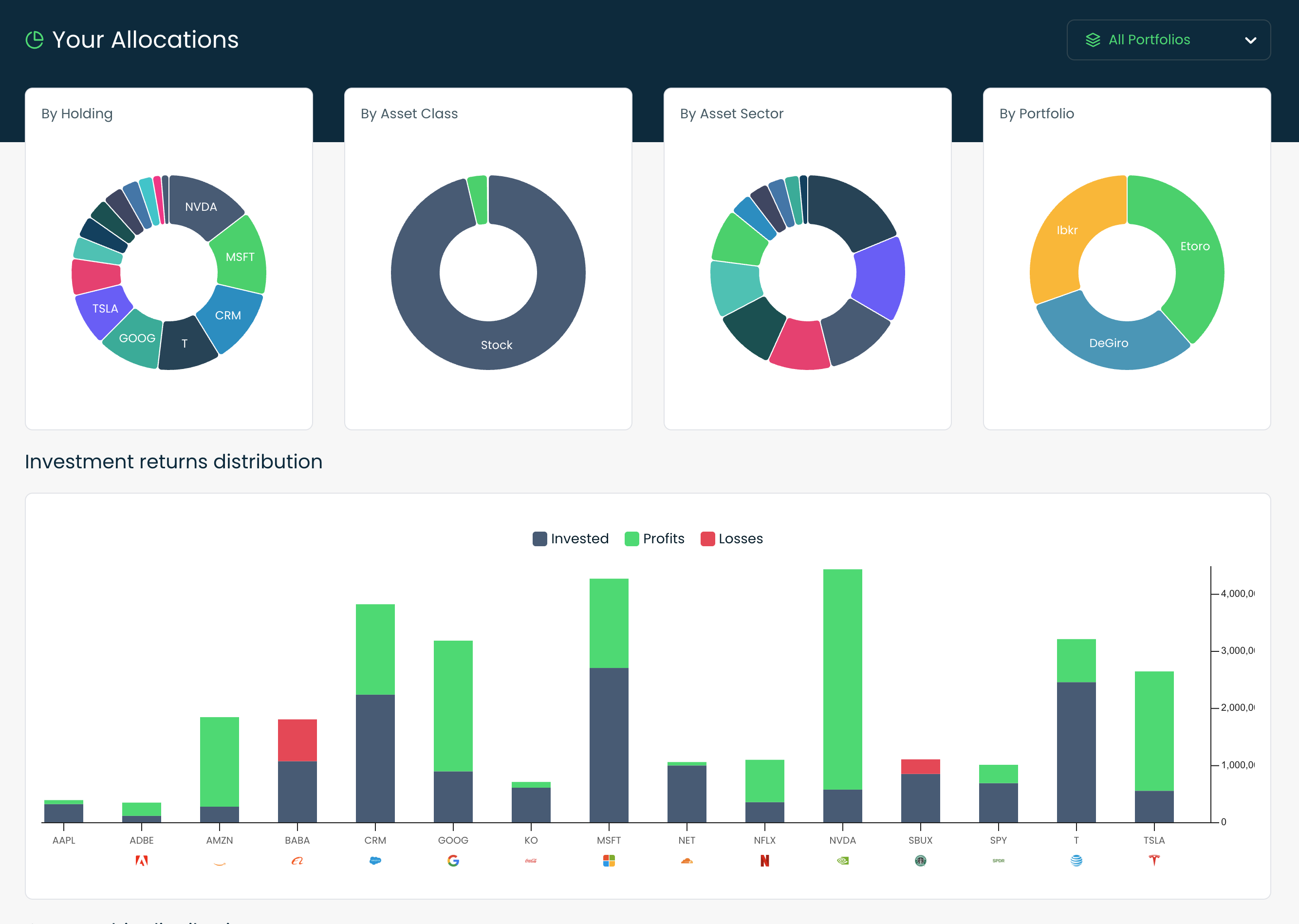This screenshot has width=1299, height=924.
Task: Click the CRM green profits bar segment
Action: tap(375, 649)
